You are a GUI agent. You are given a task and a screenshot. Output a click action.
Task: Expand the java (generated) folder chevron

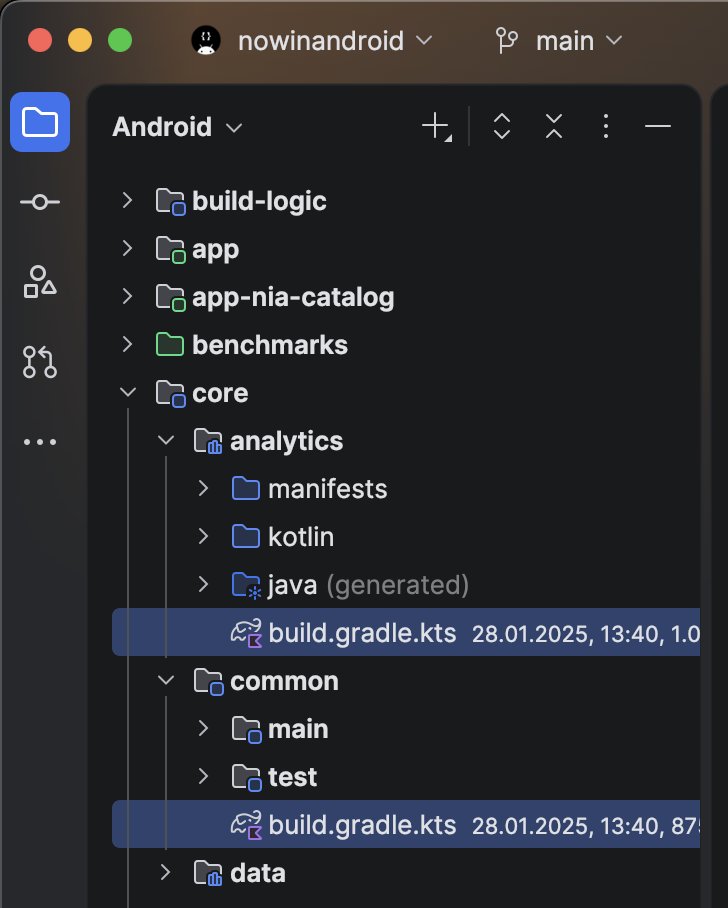[x=203, y=584]
